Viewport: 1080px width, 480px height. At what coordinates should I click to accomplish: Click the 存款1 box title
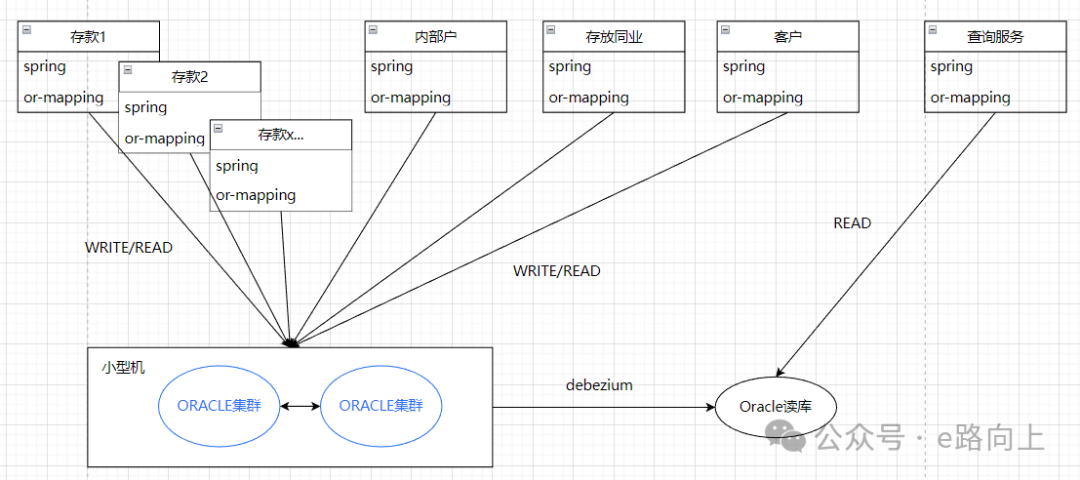(x=88, y=37)
